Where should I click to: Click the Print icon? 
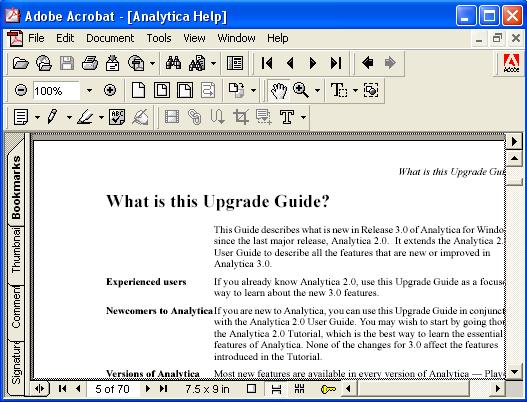coord(90,63)
